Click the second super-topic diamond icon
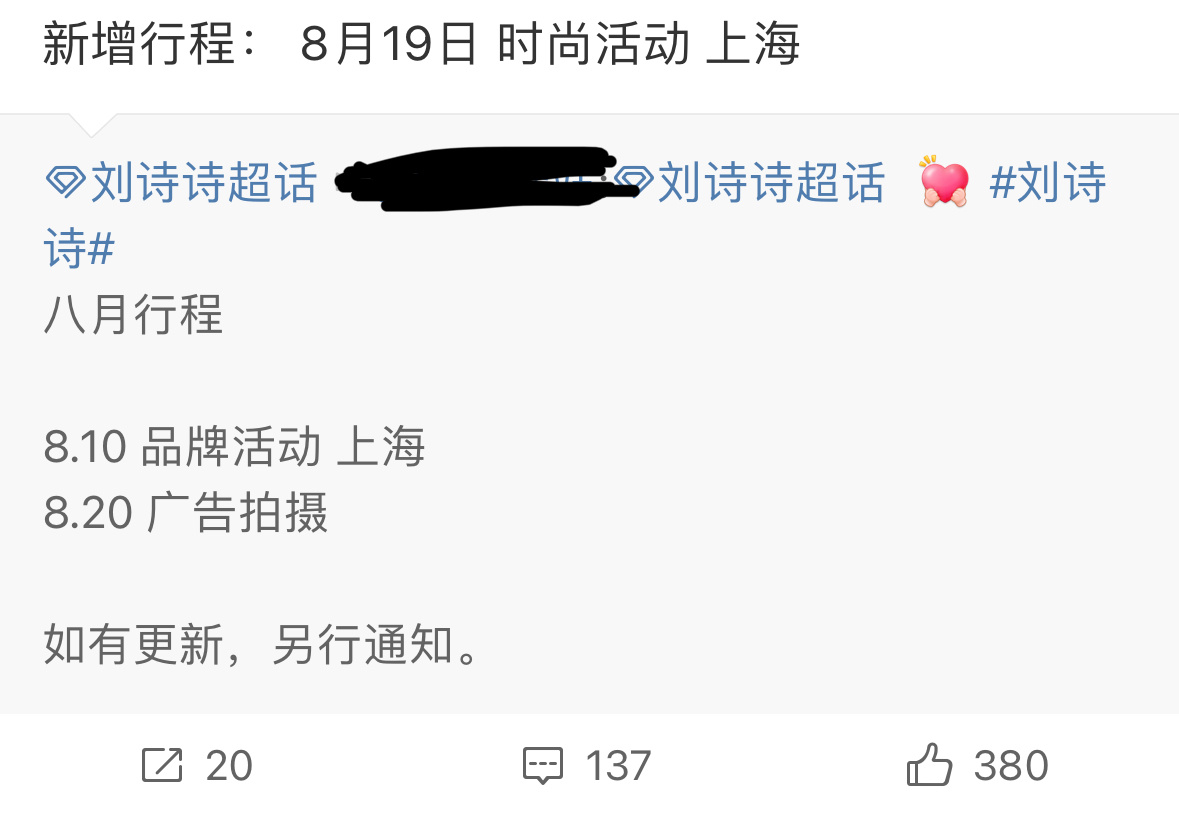 click(x=633, y=181)
